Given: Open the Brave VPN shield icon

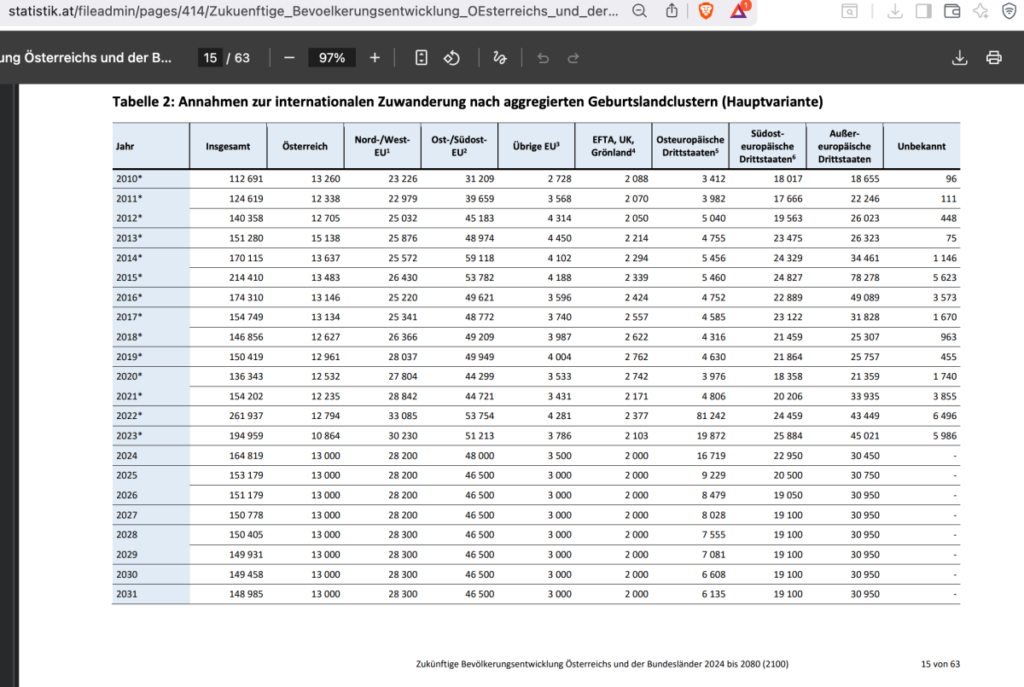Looking at the screenshot, I should pyautogui.click(x=1009, y=11).
